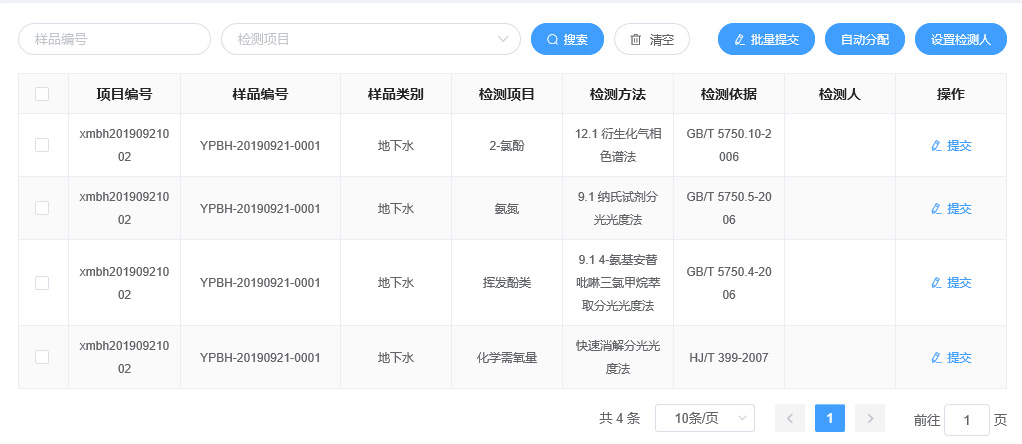This screenshot has width=1022, height=444.
Task: Open the 检测项目 dropdown
Action: 370,39
